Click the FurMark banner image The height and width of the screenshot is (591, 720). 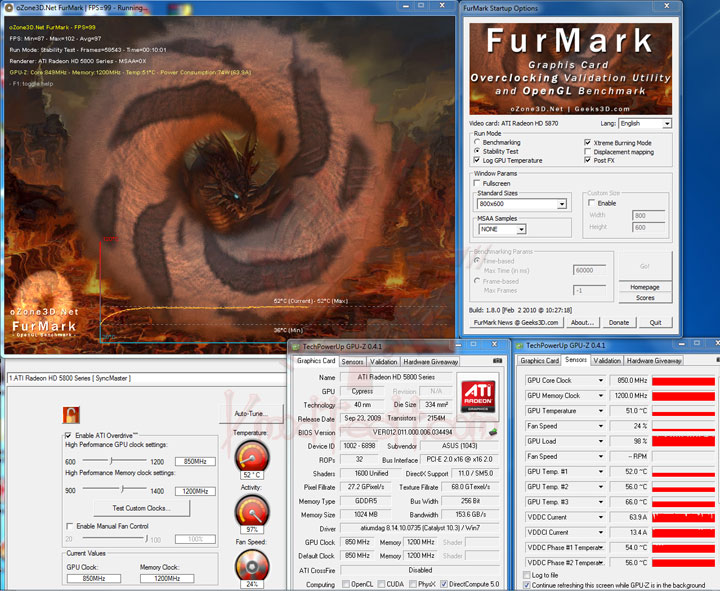pos(570,68)
